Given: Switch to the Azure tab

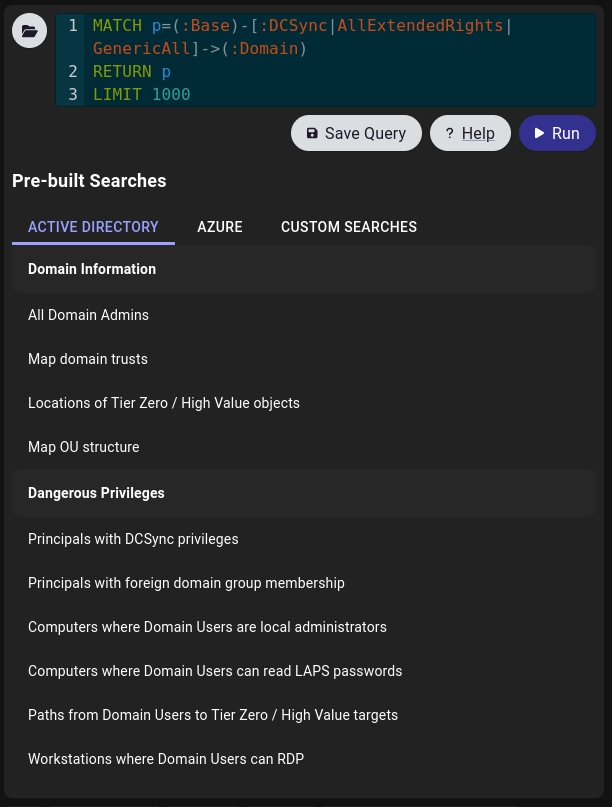Looking at the screenshot, I should [x=220, y=227].
